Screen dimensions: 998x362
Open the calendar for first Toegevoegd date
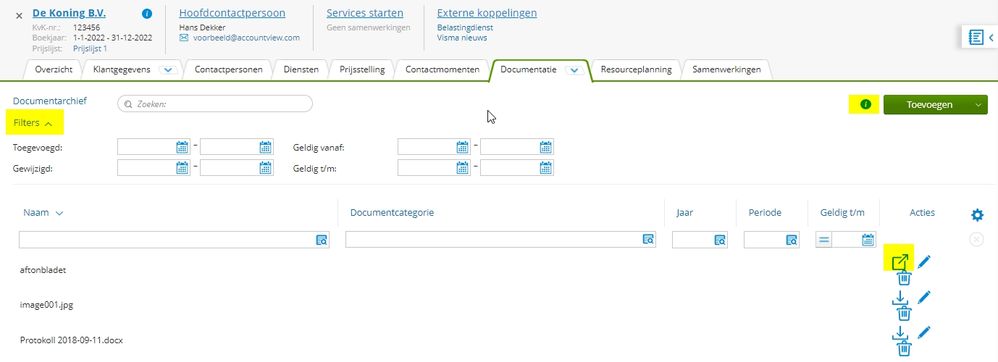[182, 148]
